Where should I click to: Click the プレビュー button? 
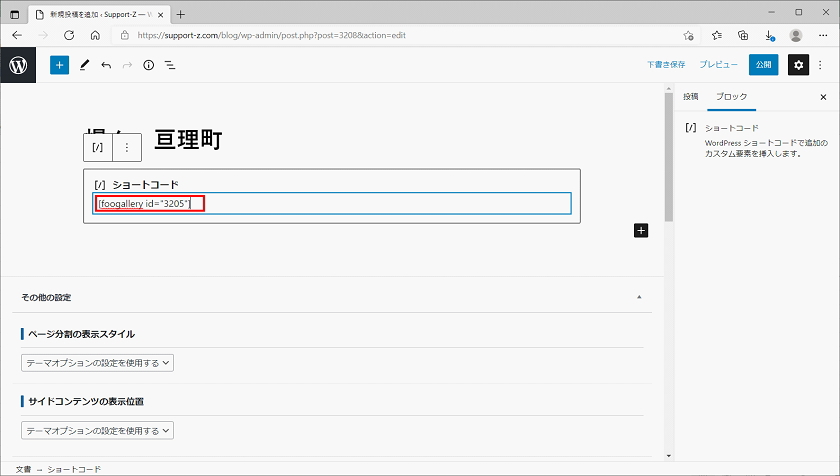pyautogui.click(x=718, y=65)
